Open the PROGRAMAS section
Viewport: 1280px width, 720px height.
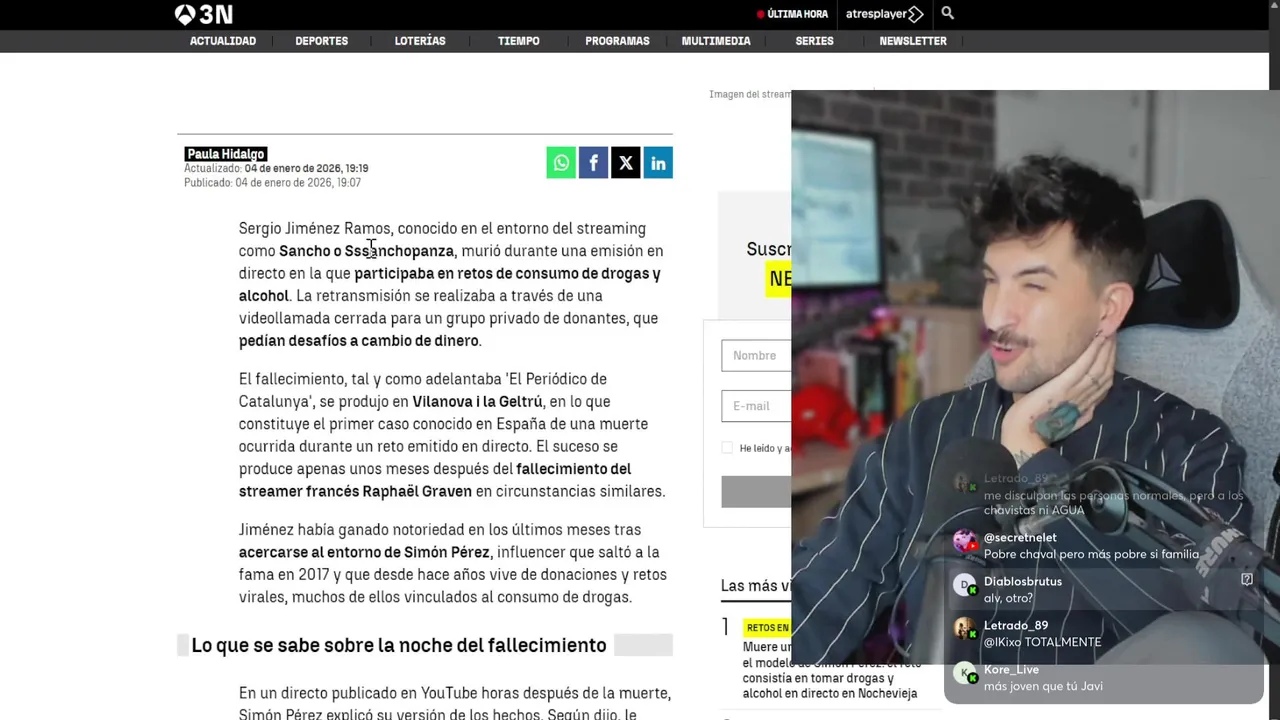tap(617, 41)
